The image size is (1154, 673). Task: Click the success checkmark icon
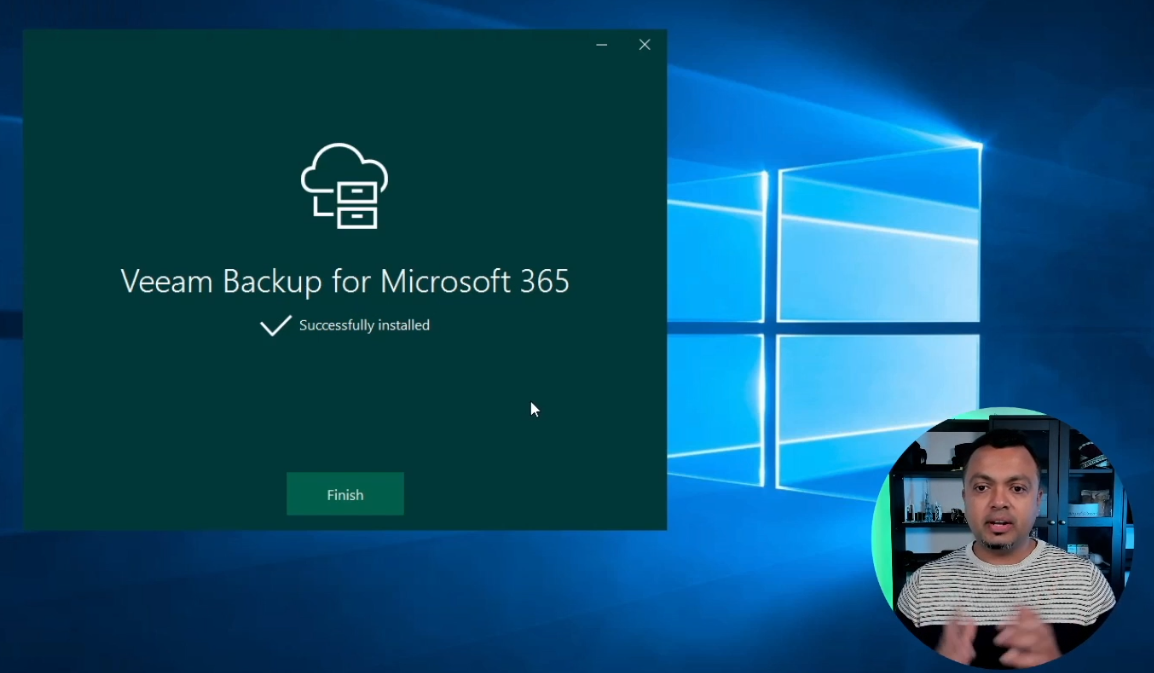pyautogui.click(x=276, y=325)
